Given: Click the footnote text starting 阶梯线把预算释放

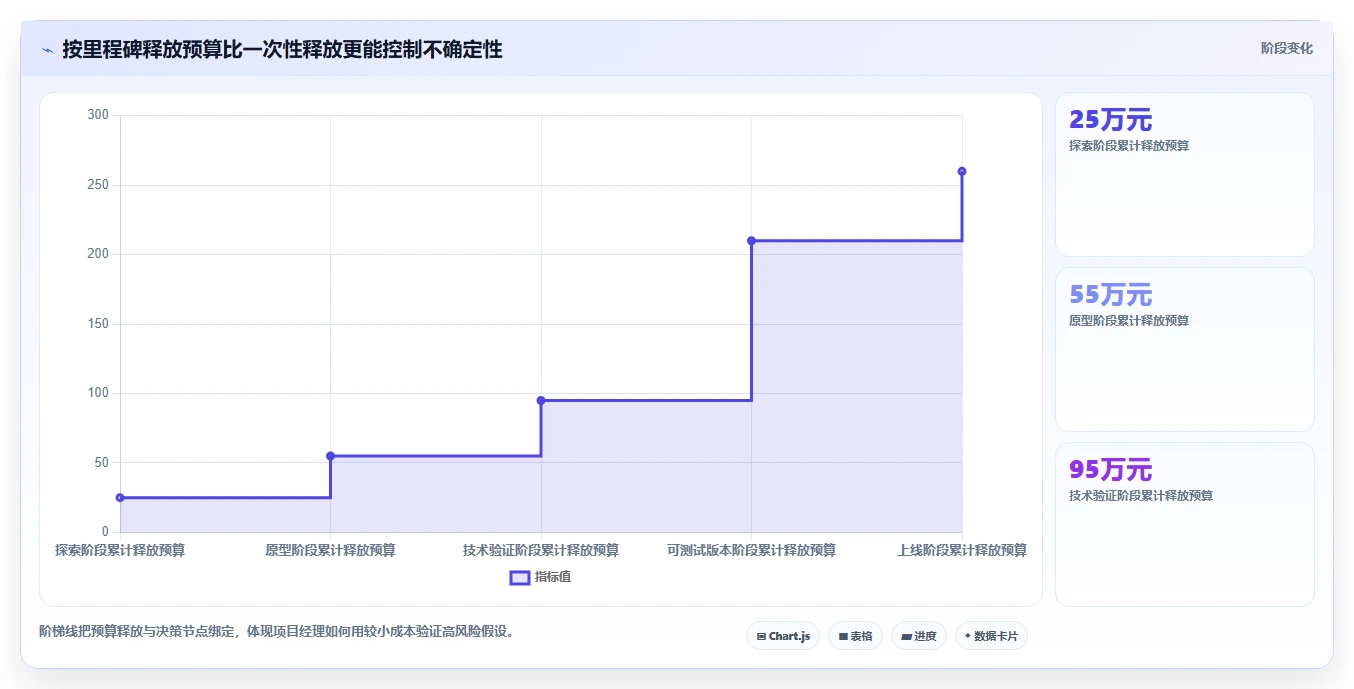Looking at the screenshot, I should (x=276, y=631).
